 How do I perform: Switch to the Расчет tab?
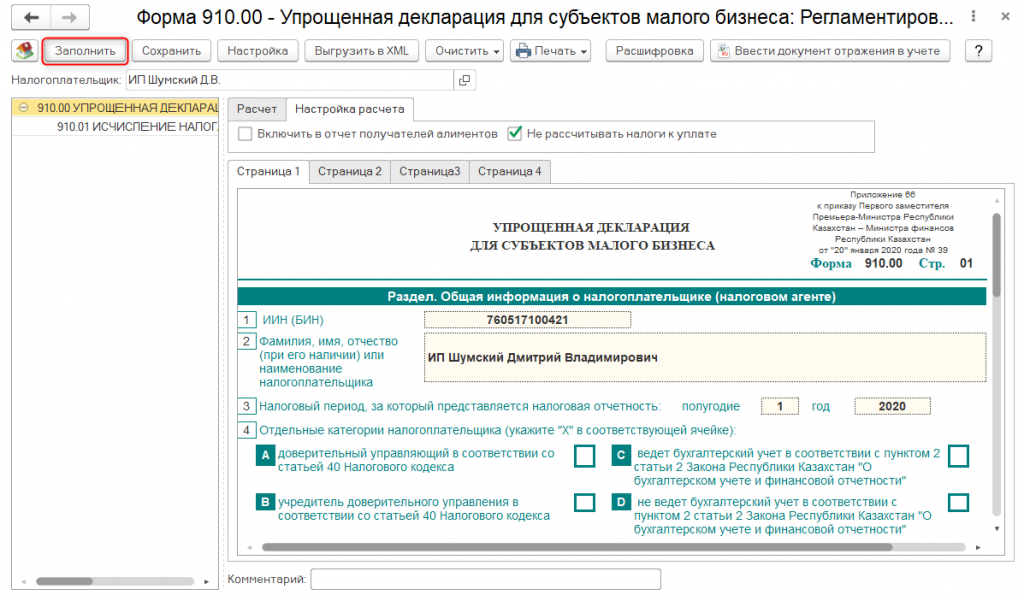(256, 109)
